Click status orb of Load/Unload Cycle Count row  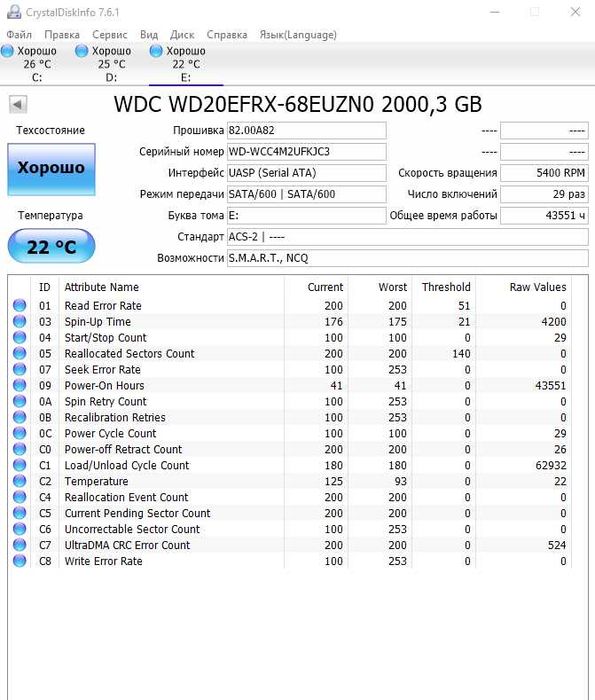click(20, 465)
